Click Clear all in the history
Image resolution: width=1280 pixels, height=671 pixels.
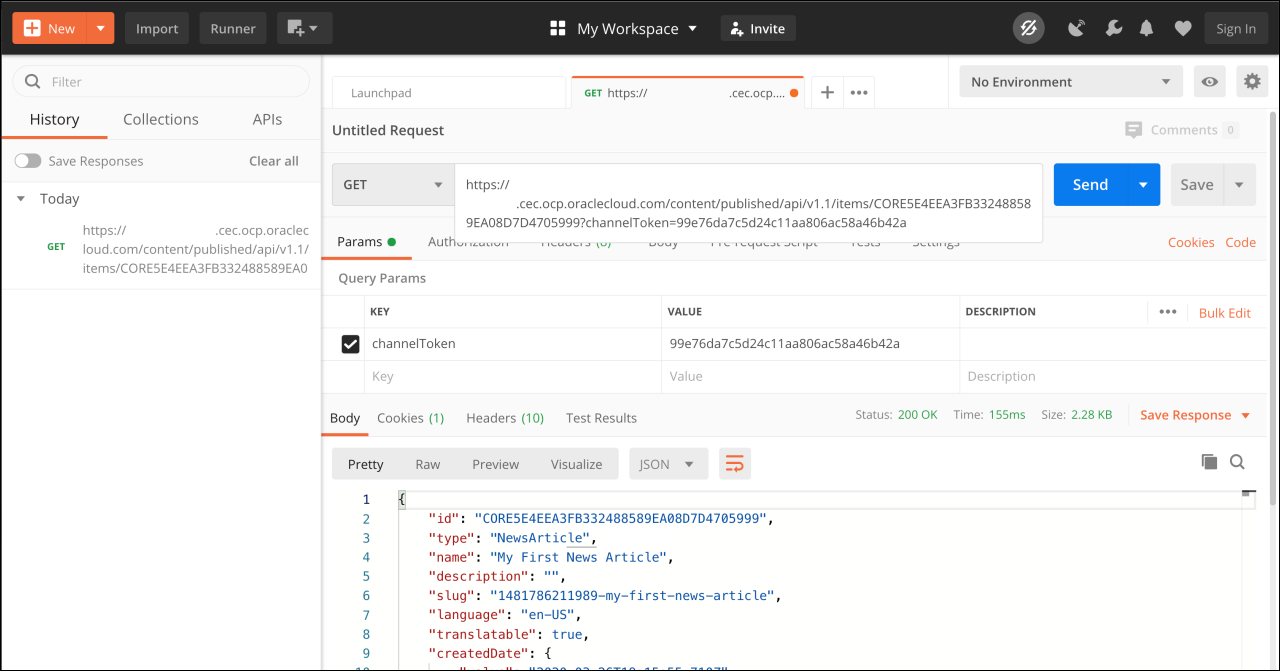pos(274,161)
